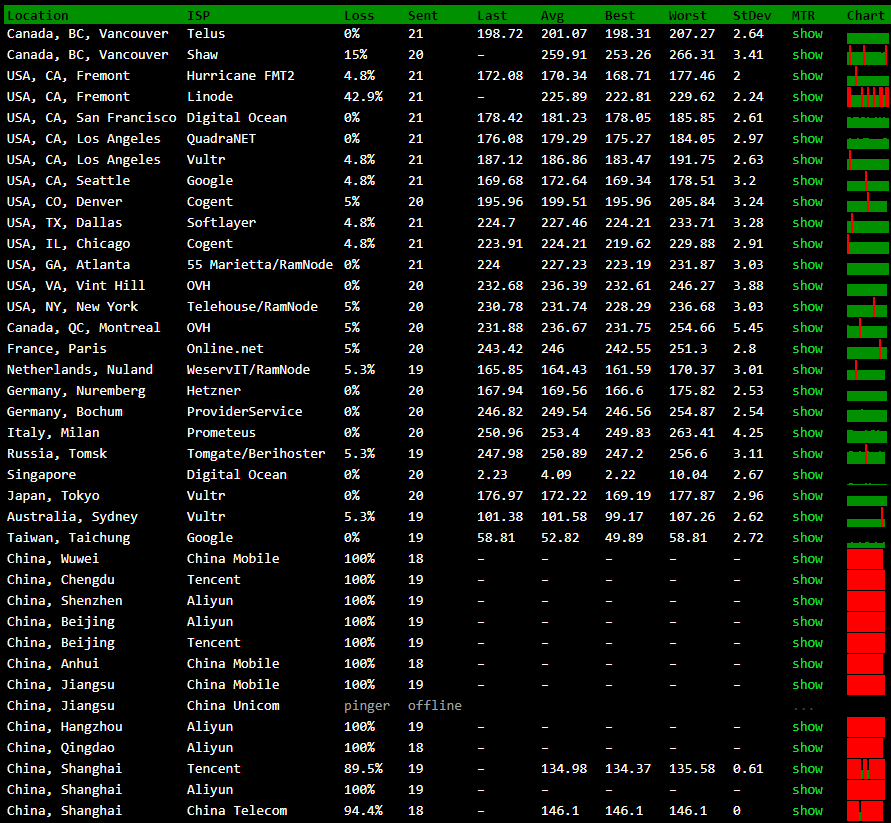Click the Location column header
The width and height of the screenshot is (891, 823).
pos(38,15)
